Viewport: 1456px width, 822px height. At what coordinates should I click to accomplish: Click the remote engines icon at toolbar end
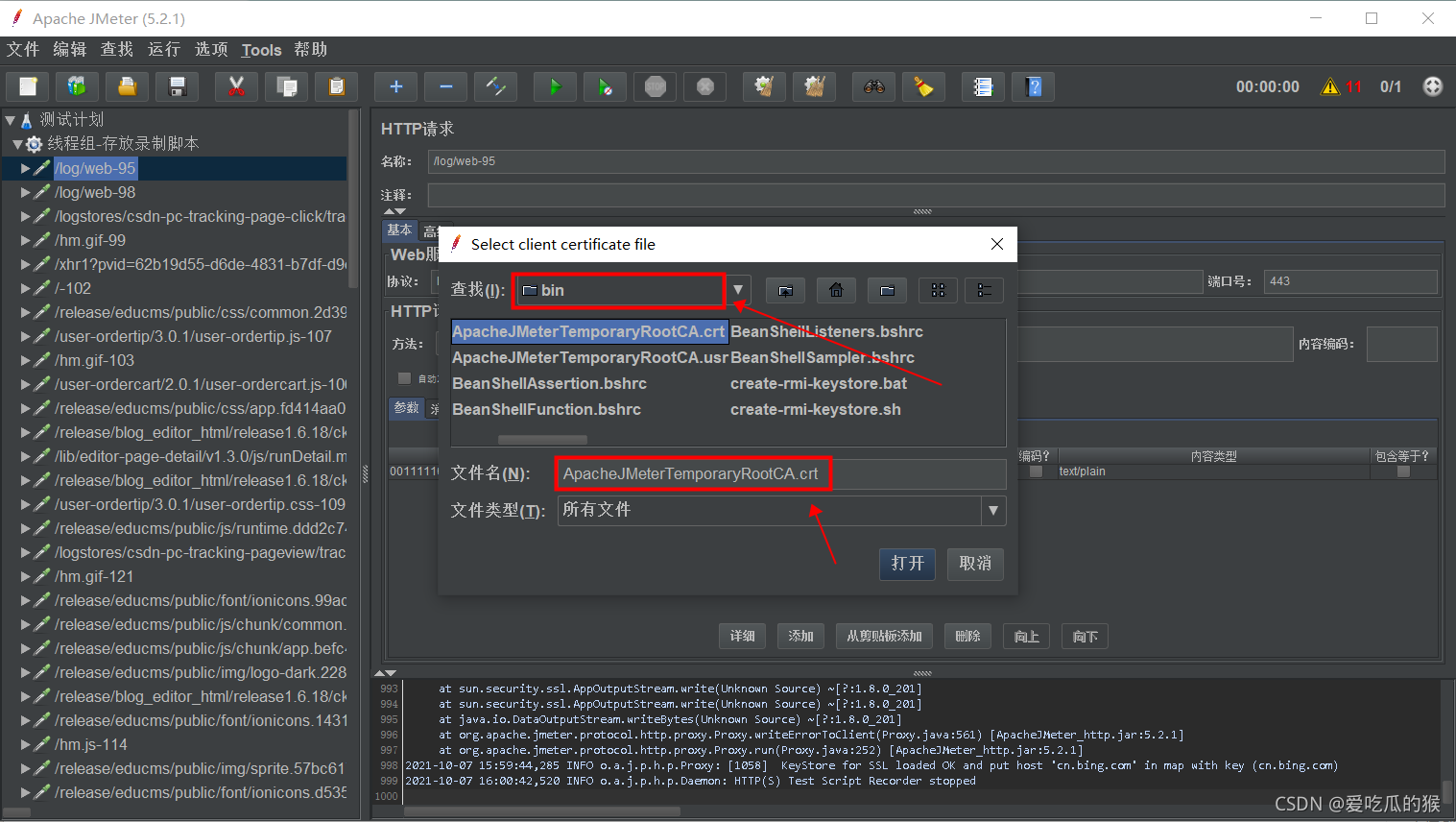coord(1433,86)
